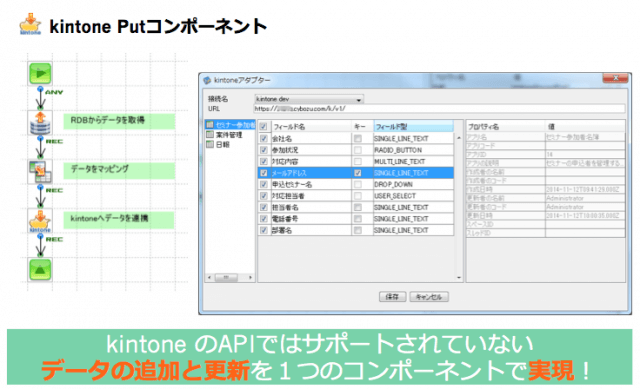Viewport: 640px width, 389px height.
Task: Click the 日報 app table icon
Action: (x=210, y=144)
